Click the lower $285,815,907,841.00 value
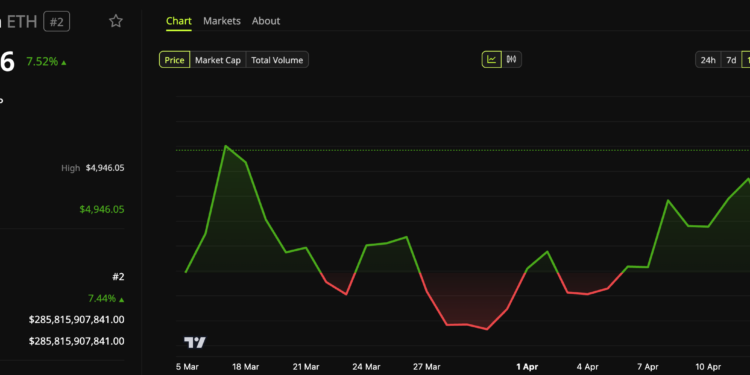This screenshot has width=750, height=375. tap(77, 342)
